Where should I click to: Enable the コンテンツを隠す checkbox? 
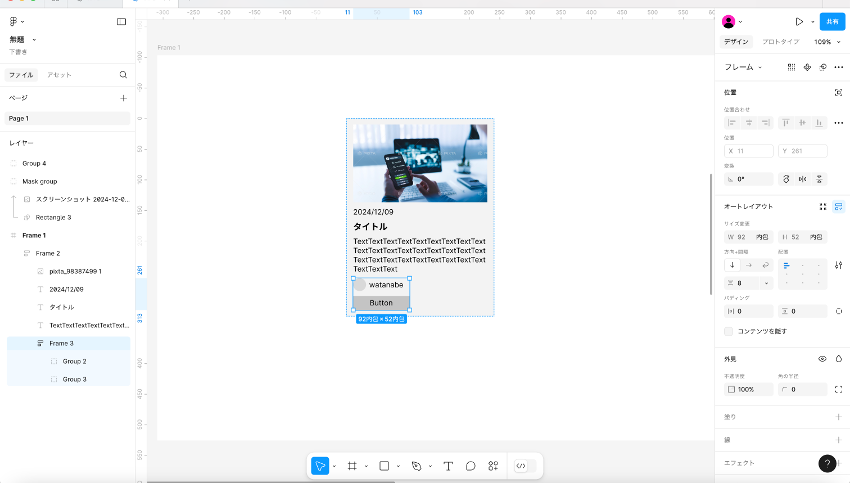click(x=729, y=331)
